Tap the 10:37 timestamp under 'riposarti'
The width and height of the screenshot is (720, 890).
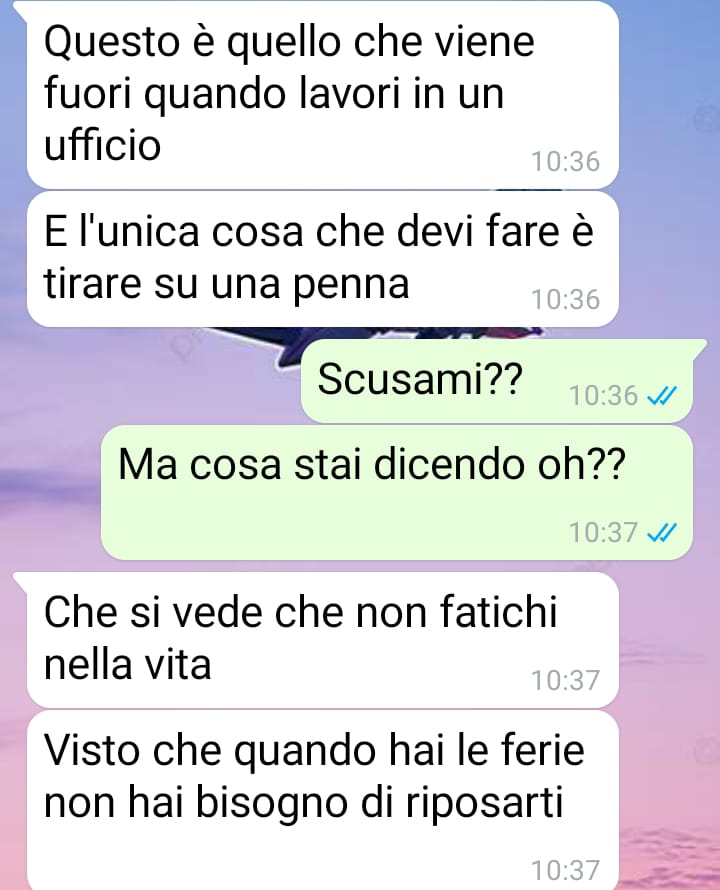pyautogui.click(x=565, y=870)
